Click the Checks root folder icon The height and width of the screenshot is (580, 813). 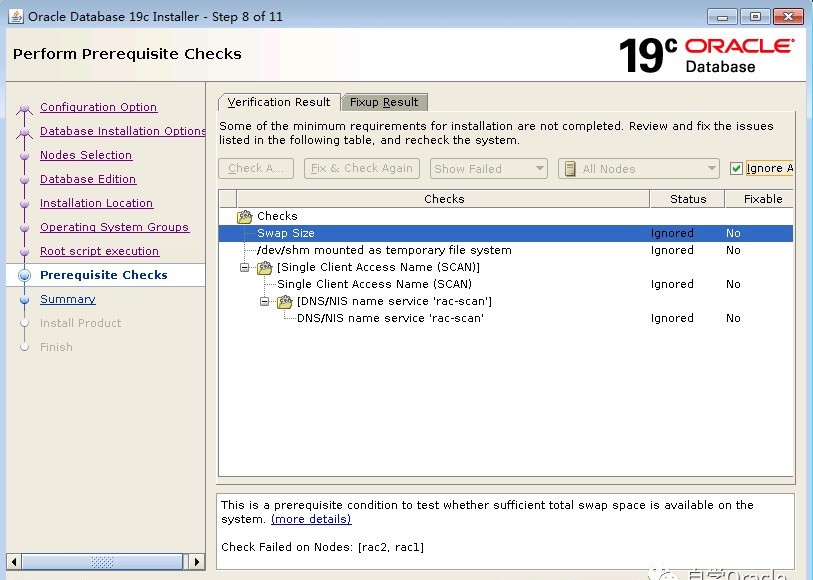pyautogui.click(x=245, y=216)
